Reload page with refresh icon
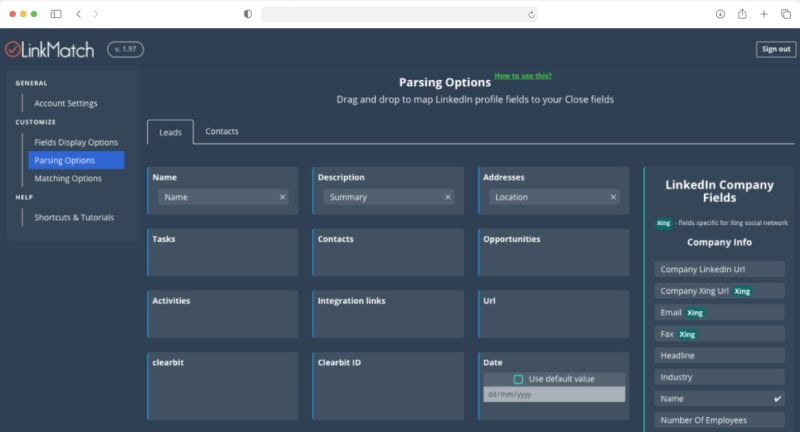This screenshot has width=800, height=432. [x=531, y=14]
